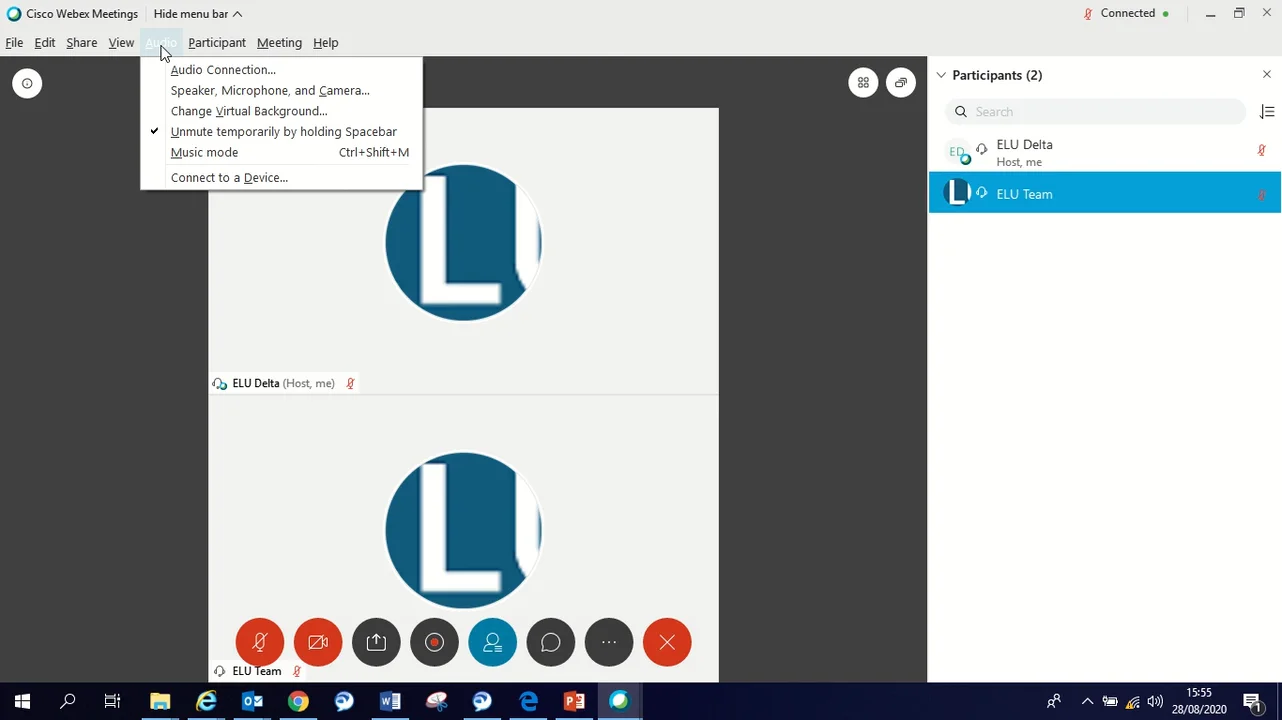1282x720 pixels.
Task: Open Task View on taskbar
Action: [x=112, y=701]
